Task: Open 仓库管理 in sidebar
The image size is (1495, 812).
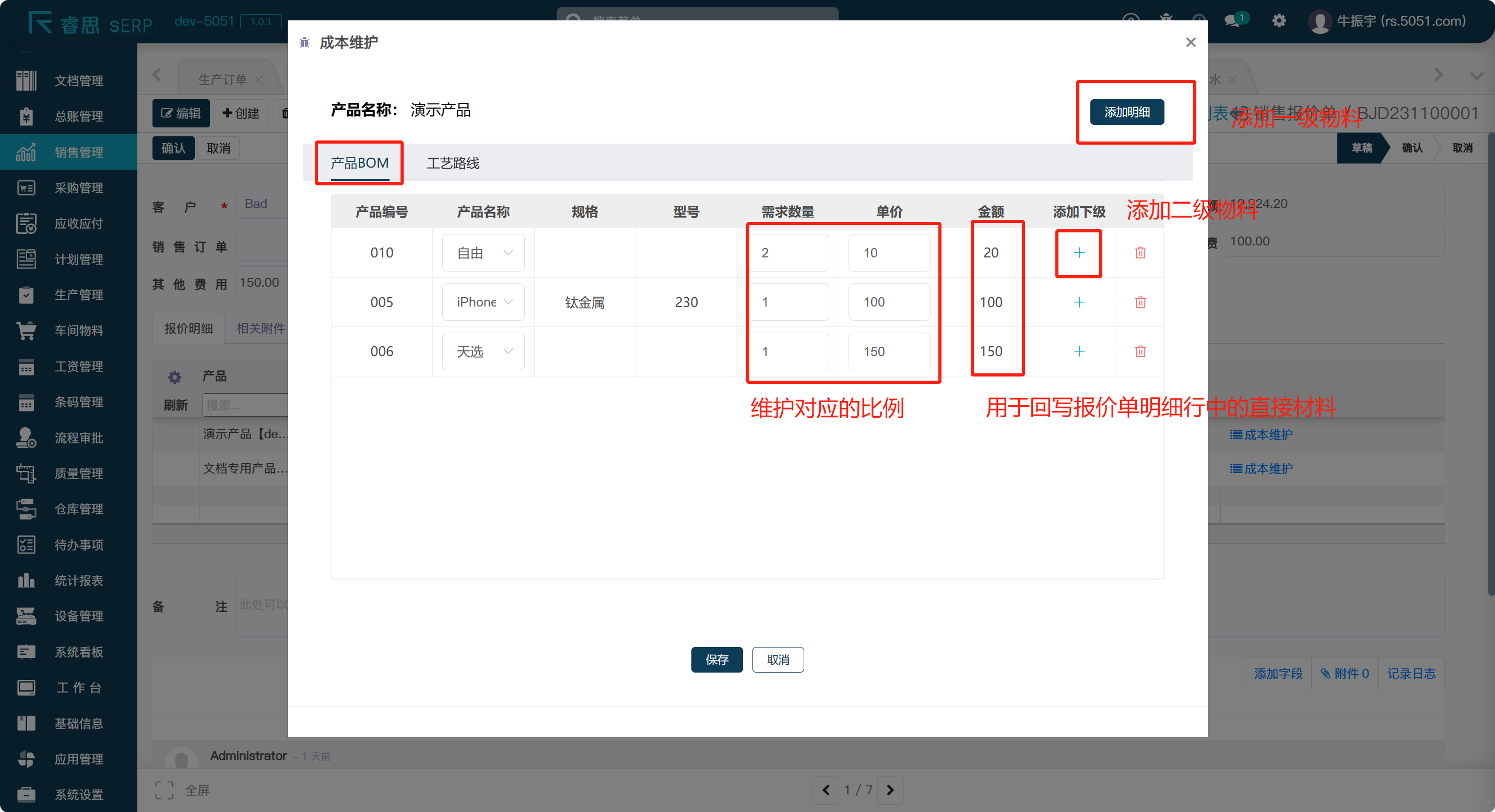Action: 78,509
